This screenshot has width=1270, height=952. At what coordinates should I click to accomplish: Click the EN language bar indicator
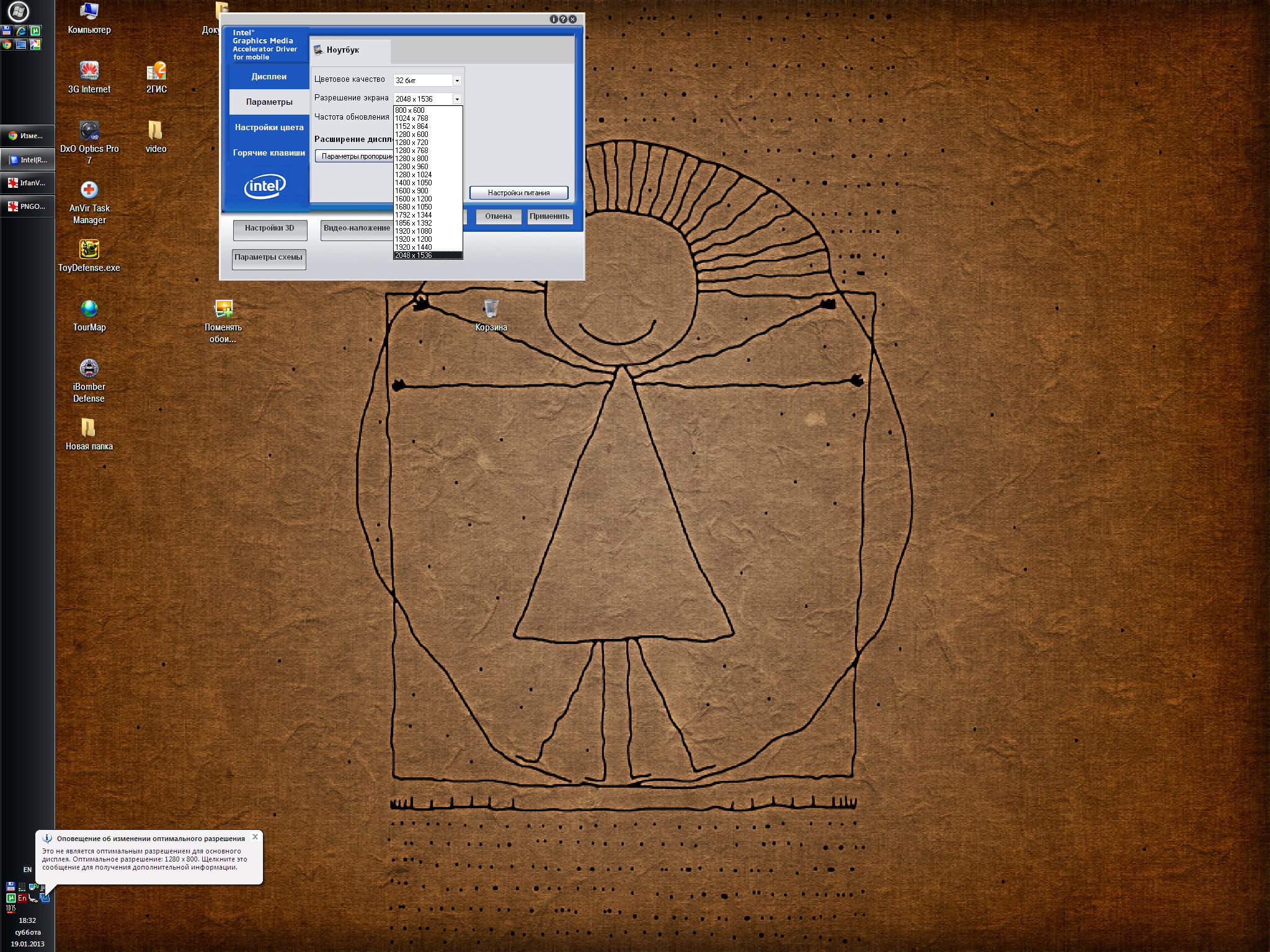[x=27, y=870]
